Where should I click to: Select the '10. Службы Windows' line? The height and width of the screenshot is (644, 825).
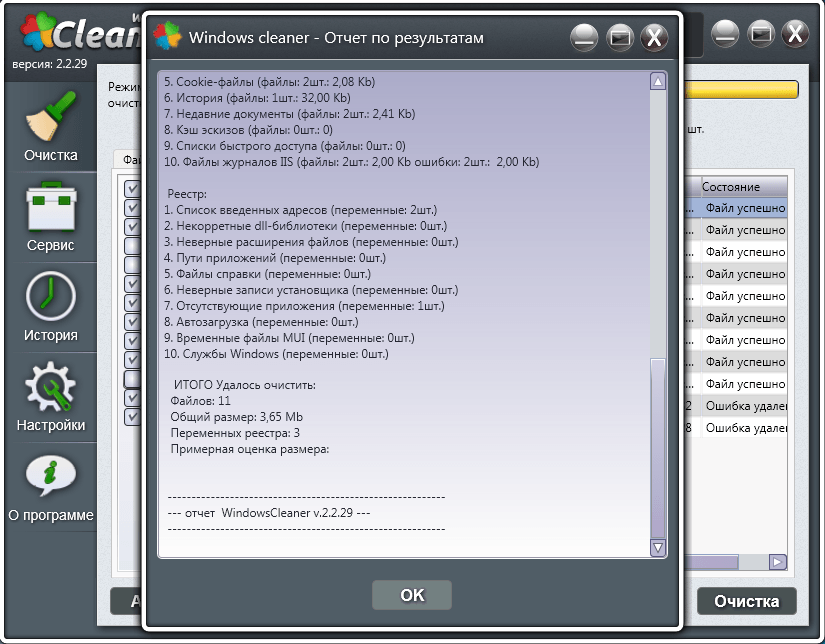tap(276, 354)
